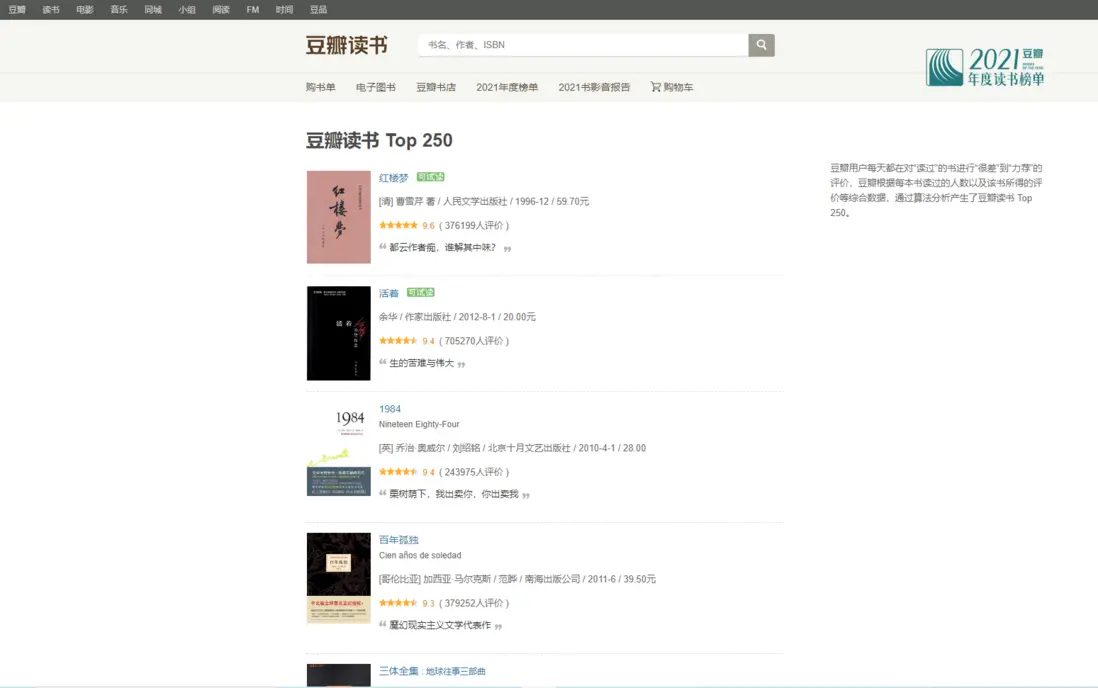The height and width of the screenshot is (688, 1098).
Task: Open the 三体全集 book title link
Action: (432, 671)
